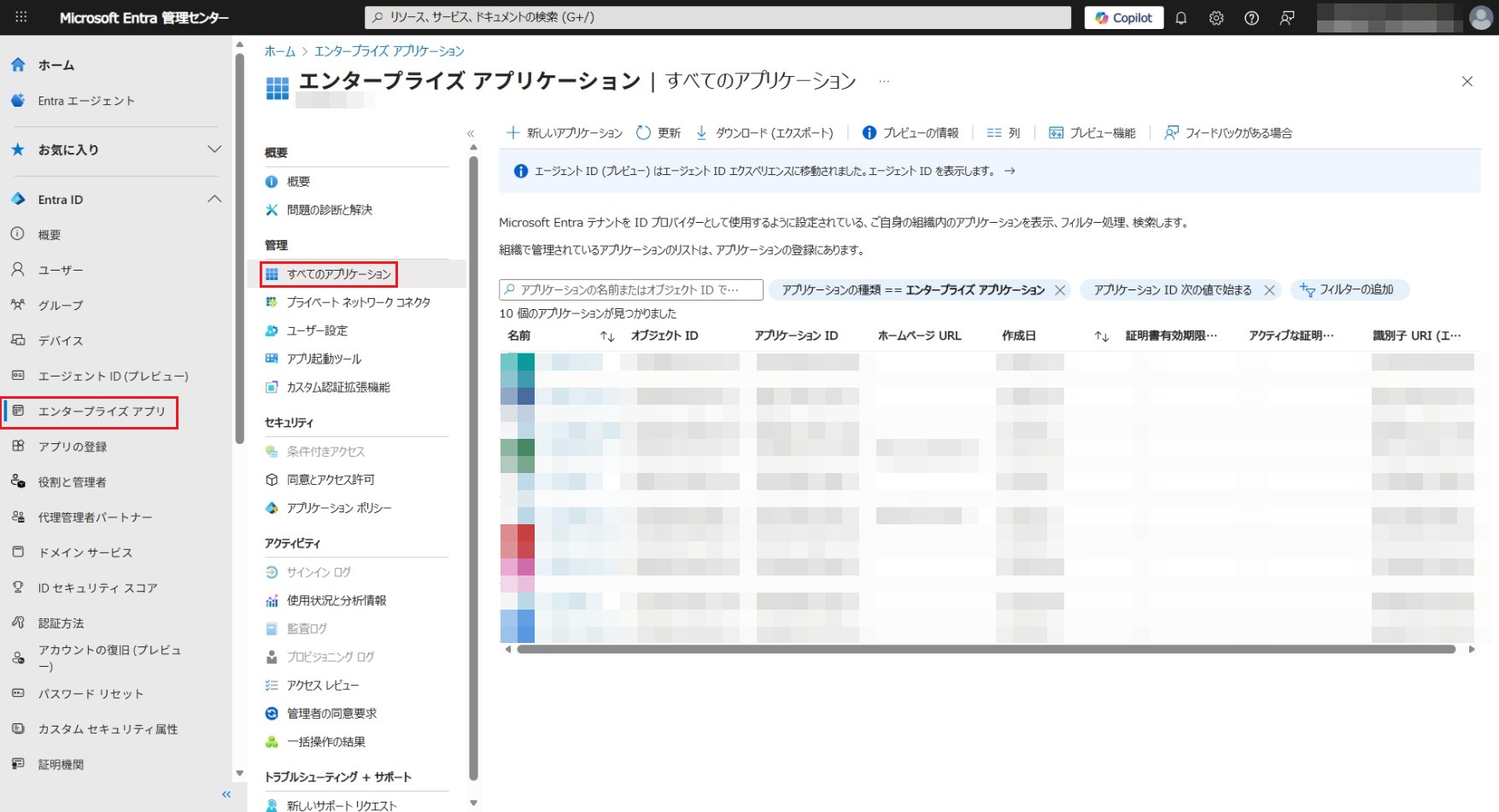
Task: Open the portal menu grid icon
Action: 21,17
